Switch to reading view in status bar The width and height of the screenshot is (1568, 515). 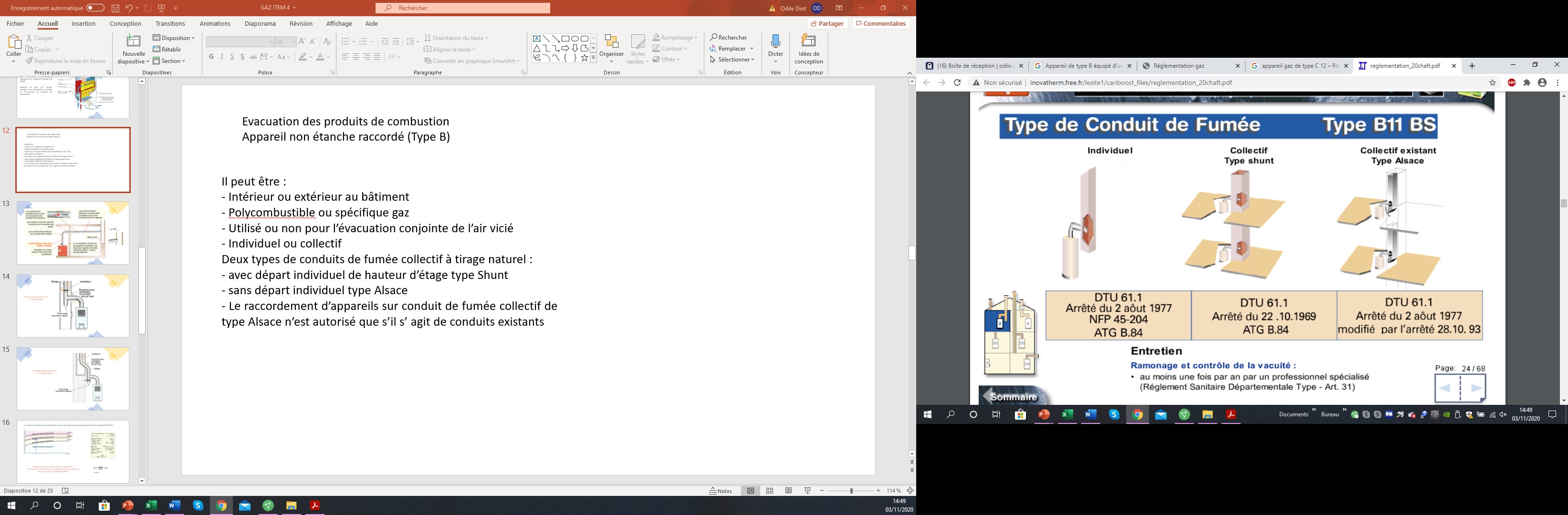(789, 491)
